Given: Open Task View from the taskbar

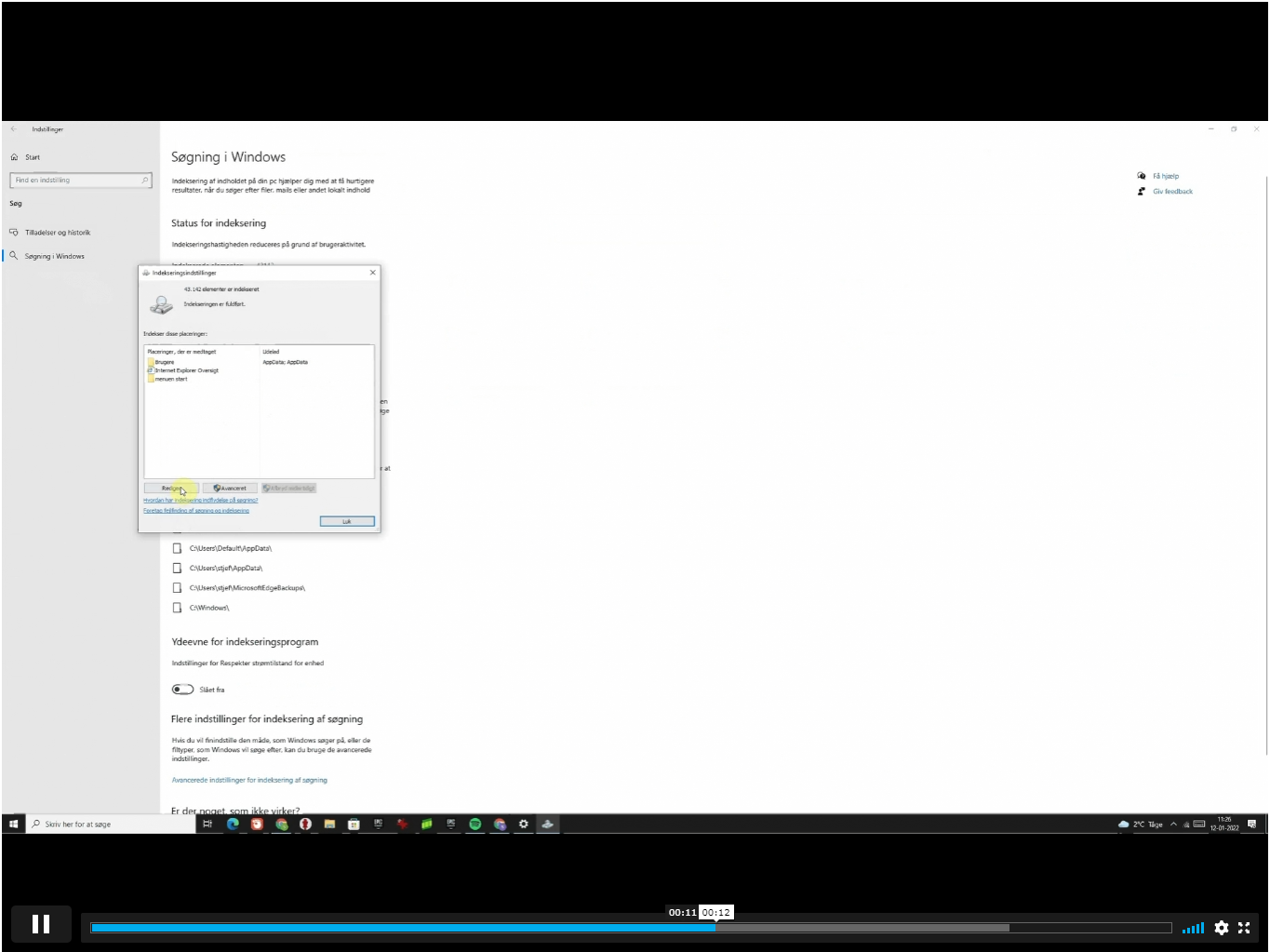Looking at the screenshot, I should pos(207,824).
